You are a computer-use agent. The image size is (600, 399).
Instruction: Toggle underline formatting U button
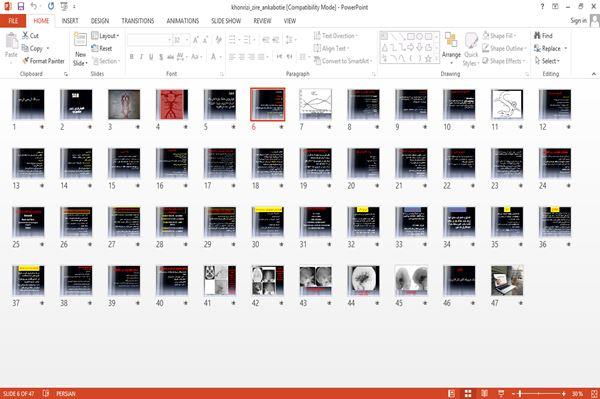tap(151, 57)
